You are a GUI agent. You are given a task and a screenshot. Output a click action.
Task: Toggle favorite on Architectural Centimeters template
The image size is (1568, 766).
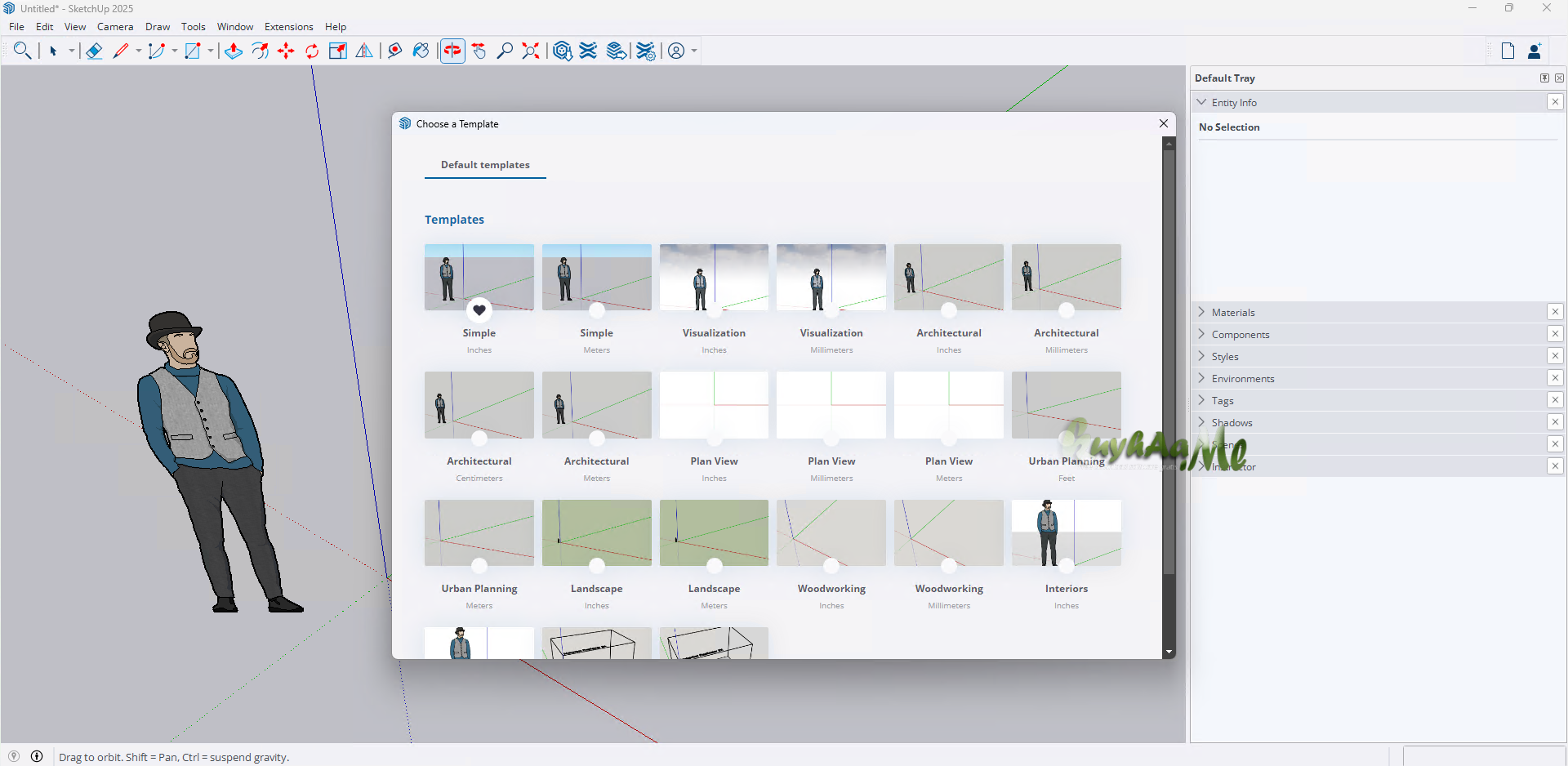click(479, 439)
